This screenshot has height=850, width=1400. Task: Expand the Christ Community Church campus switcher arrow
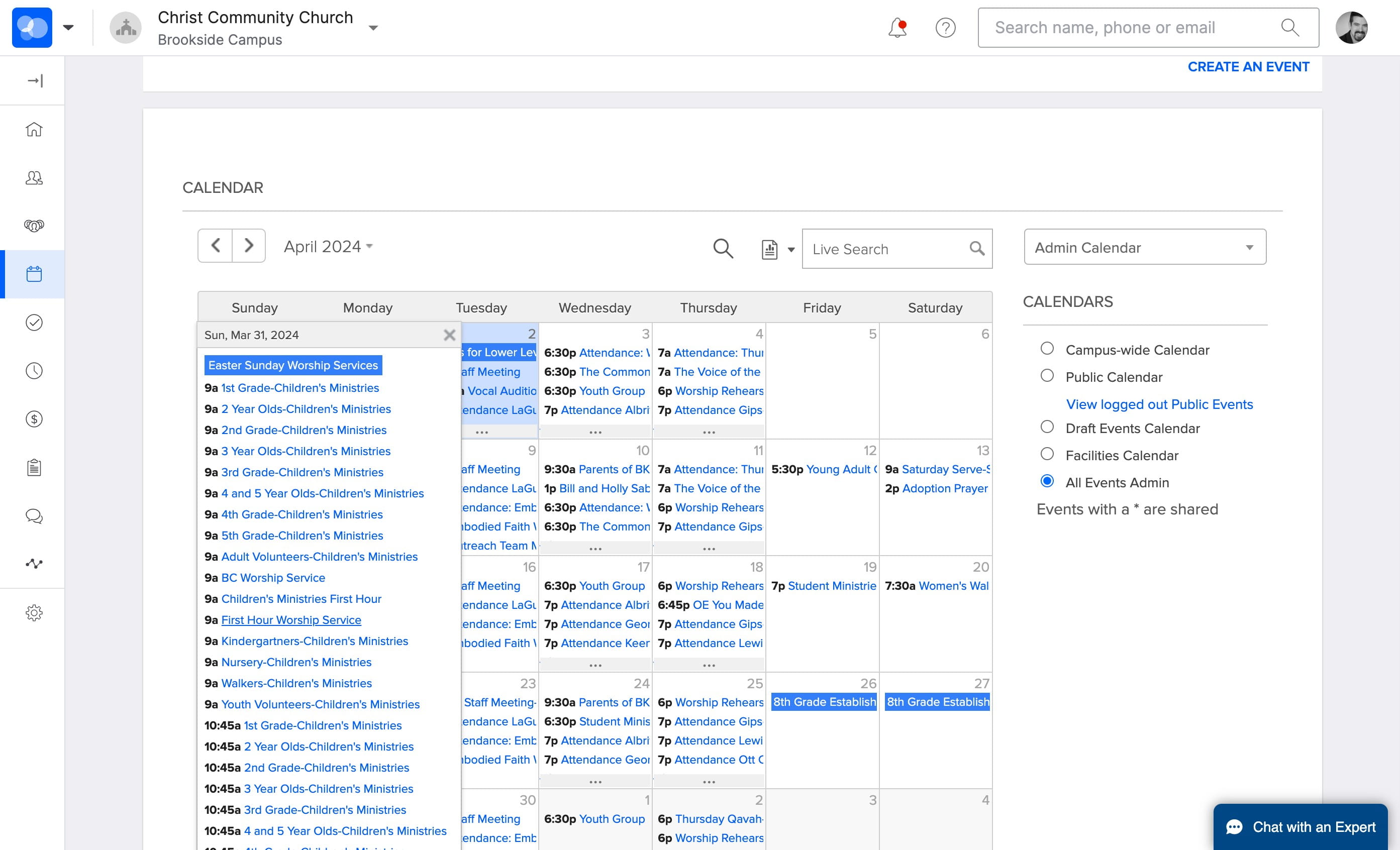pyautogui.click(x=373, y=28)
